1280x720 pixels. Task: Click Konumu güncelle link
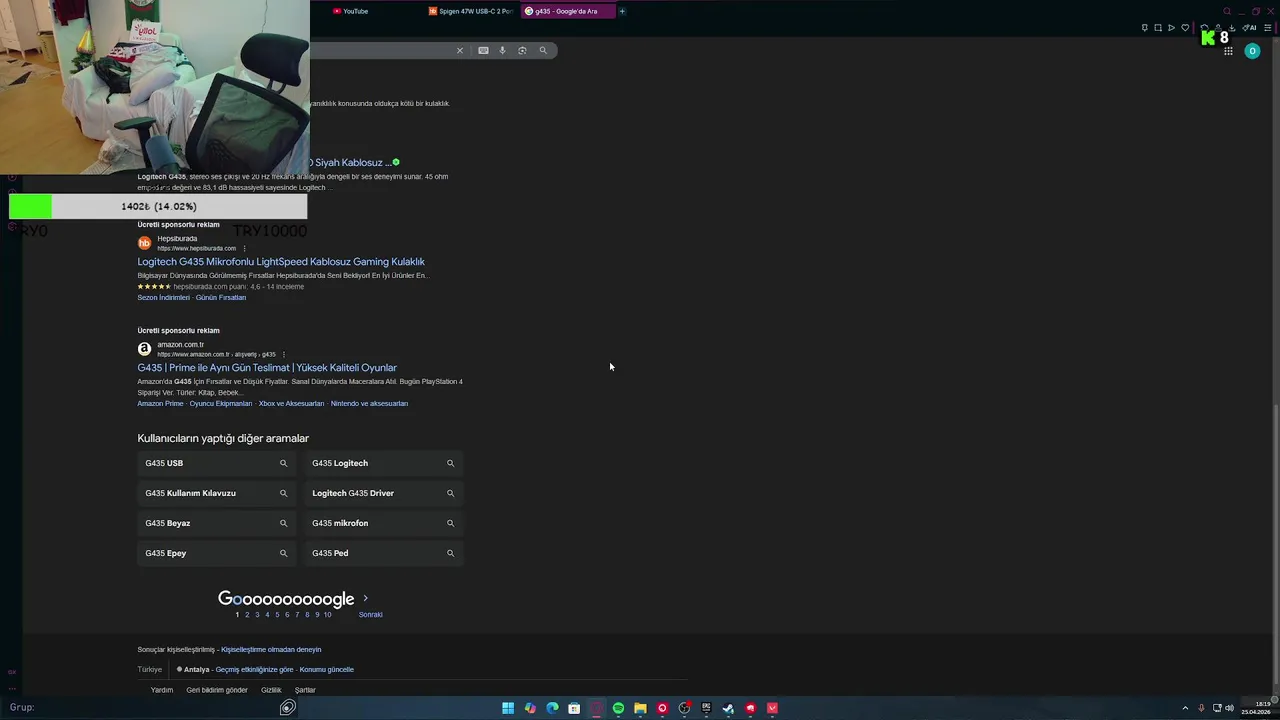click(x=327, y=670)
